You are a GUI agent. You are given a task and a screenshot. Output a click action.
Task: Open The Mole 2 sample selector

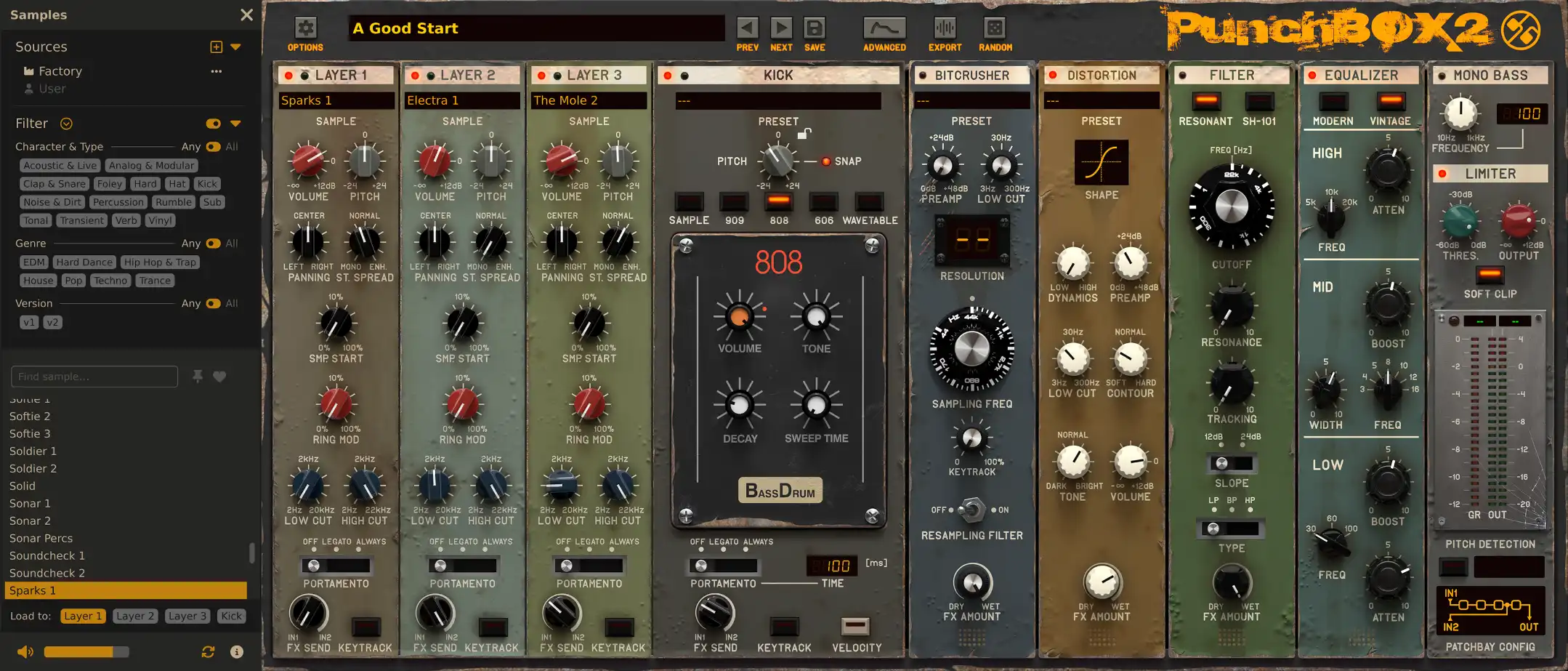[x=589, y=100]
